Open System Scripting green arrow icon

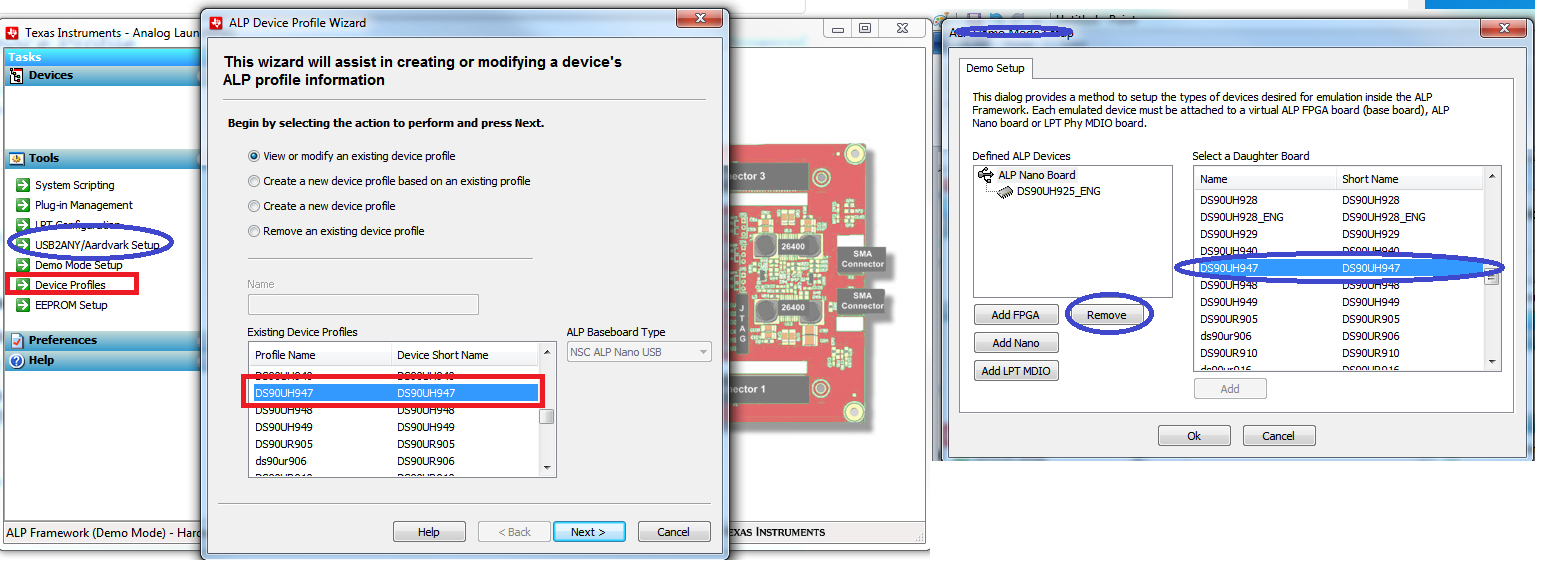[23, 185]
